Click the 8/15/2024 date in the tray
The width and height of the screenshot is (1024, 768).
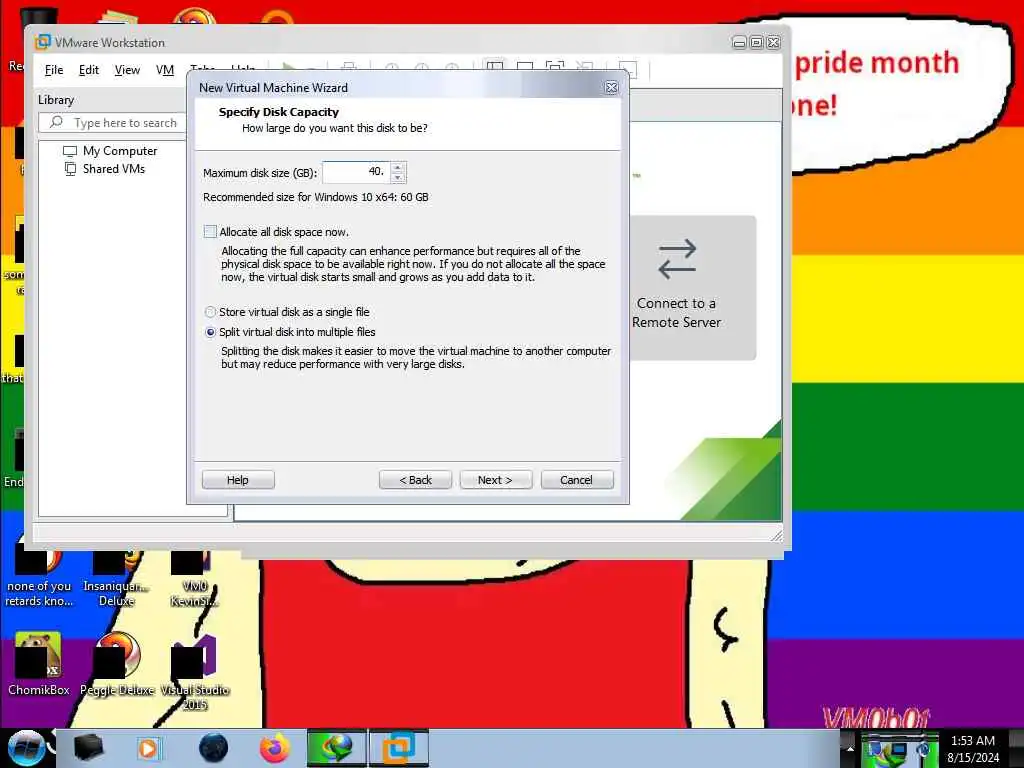click(x=973, y=758)
